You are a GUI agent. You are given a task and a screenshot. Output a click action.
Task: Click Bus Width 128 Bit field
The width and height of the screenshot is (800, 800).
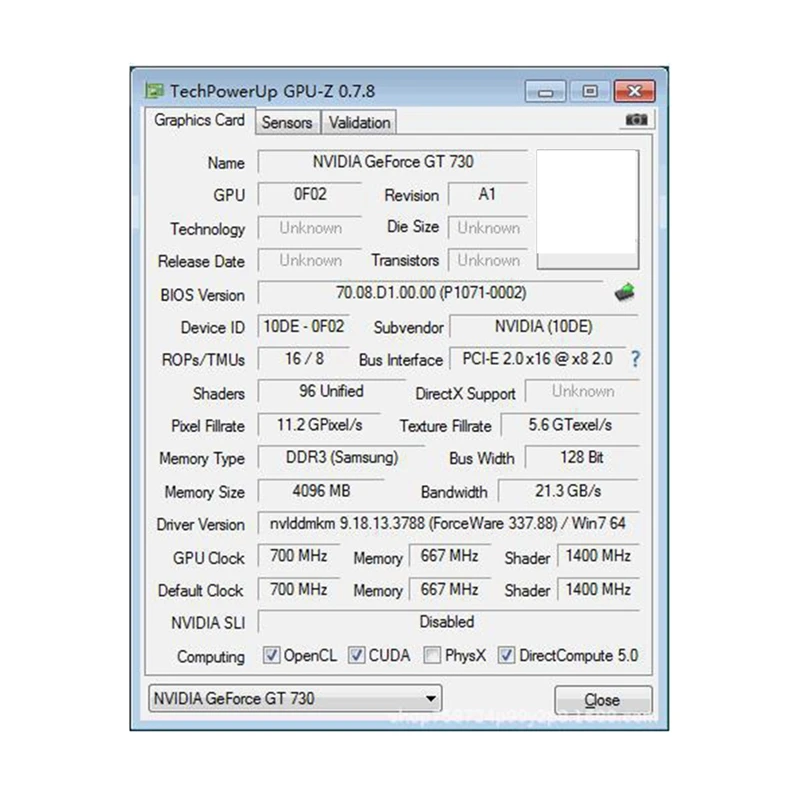(582, 458)
